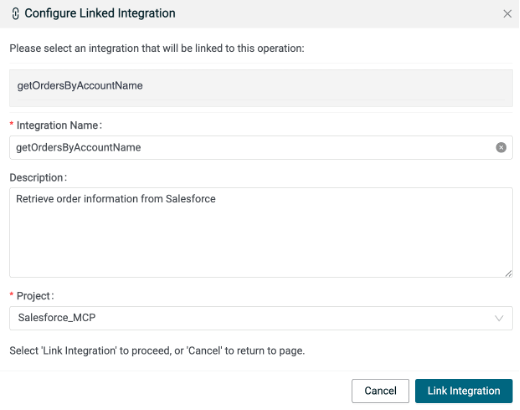The image size is (520, 410).
Task: Close the Configure Linked Integration dialog
Action: (x=507, y=14)
